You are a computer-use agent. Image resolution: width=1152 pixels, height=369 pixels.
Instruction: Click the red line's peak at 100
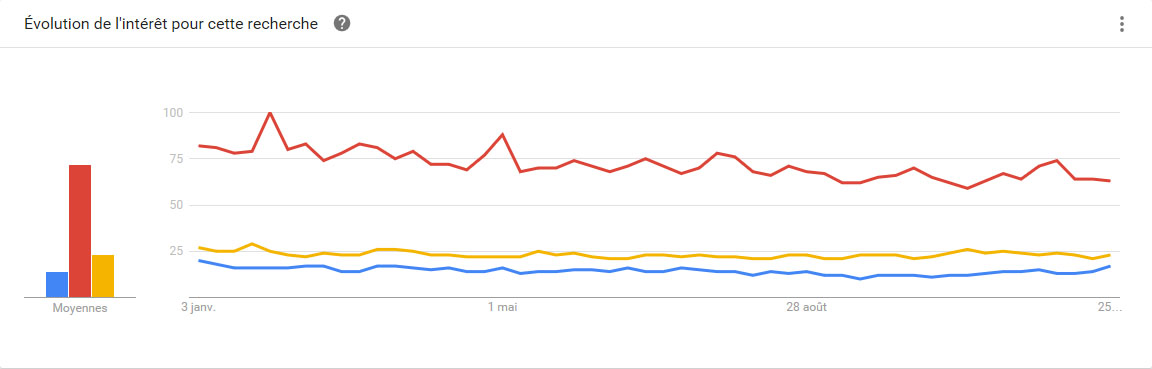[x=270, y=113]
